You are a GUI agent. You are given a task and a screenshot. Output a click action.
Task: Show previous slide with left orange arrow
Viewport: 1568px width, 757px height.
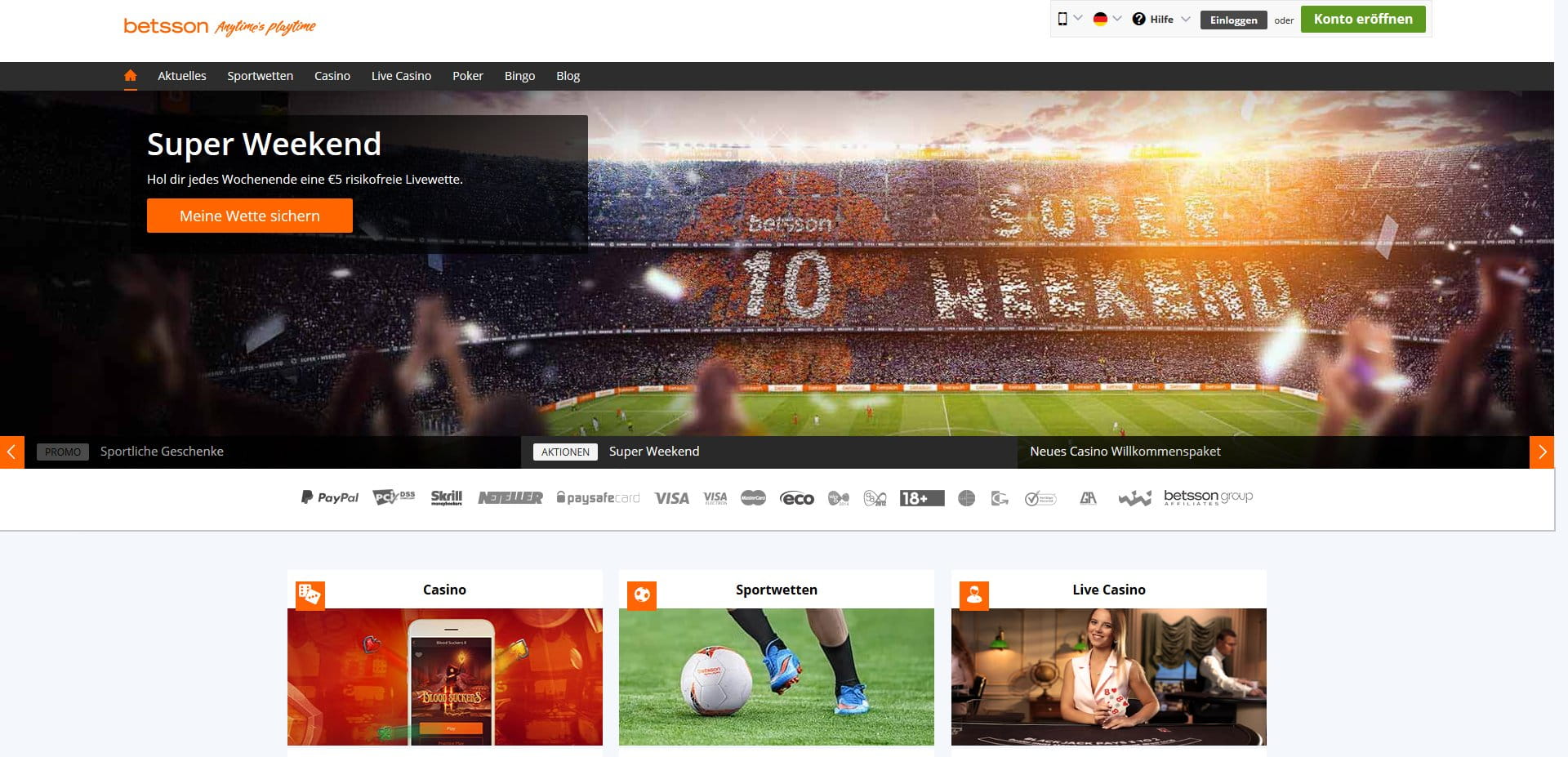tap(12, 452)
